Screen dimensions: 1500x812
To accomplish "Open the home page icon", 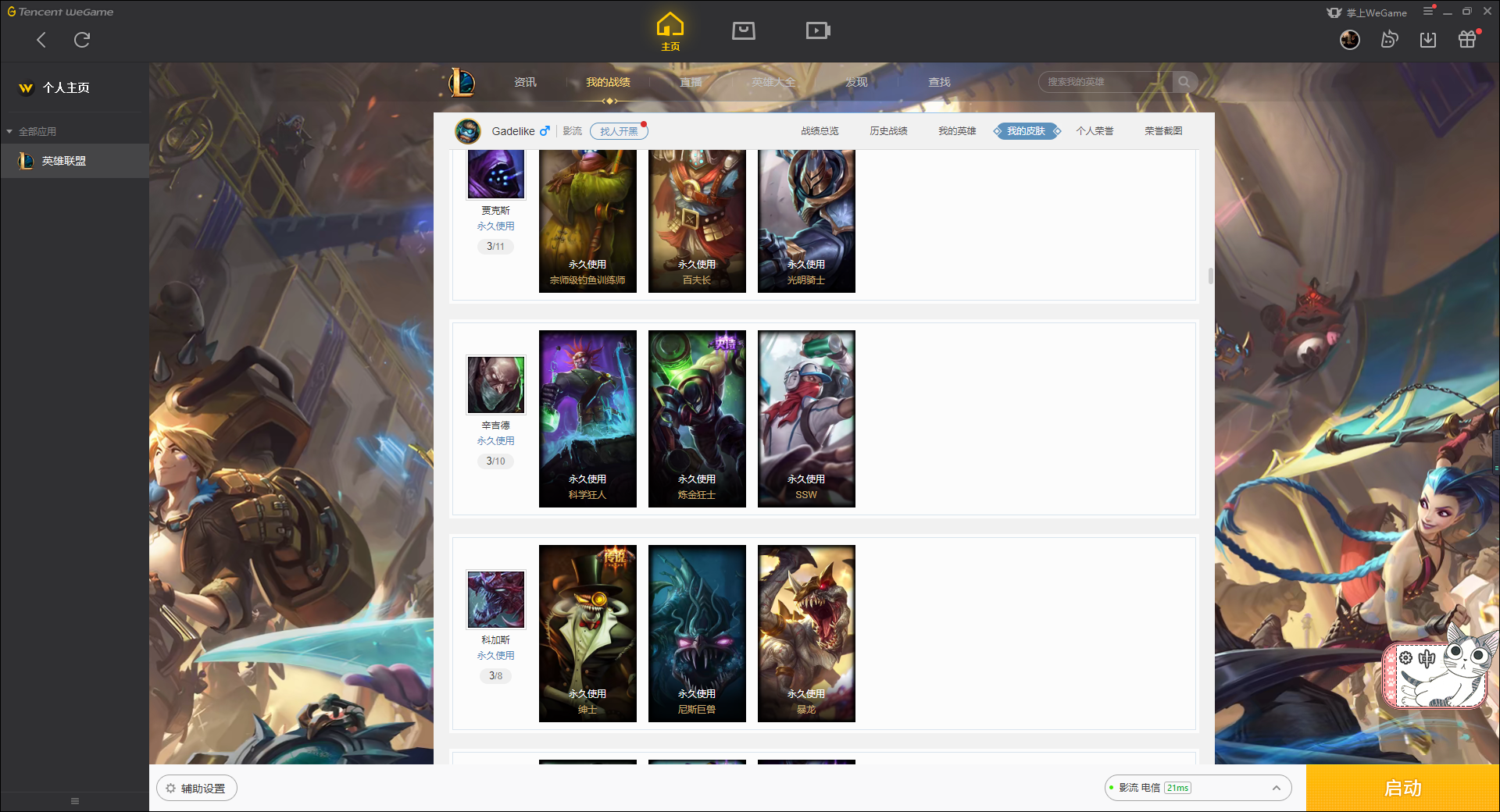I will (x=670, y=31).
